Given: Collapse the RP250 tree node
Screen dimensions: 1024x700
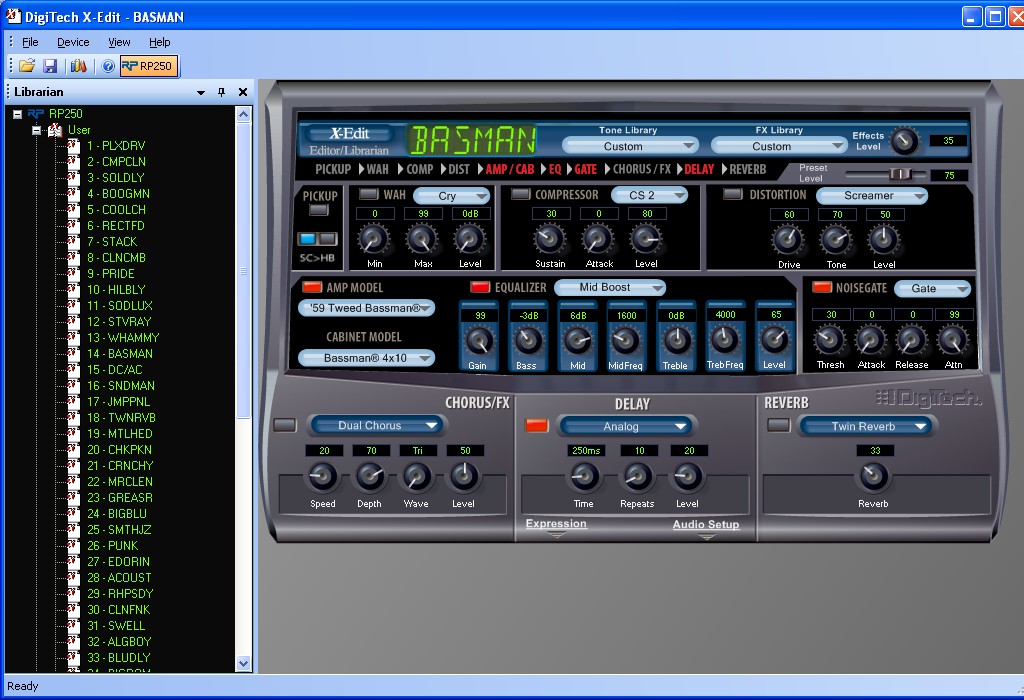Looking at the screenshot, I should click(18, 114).
